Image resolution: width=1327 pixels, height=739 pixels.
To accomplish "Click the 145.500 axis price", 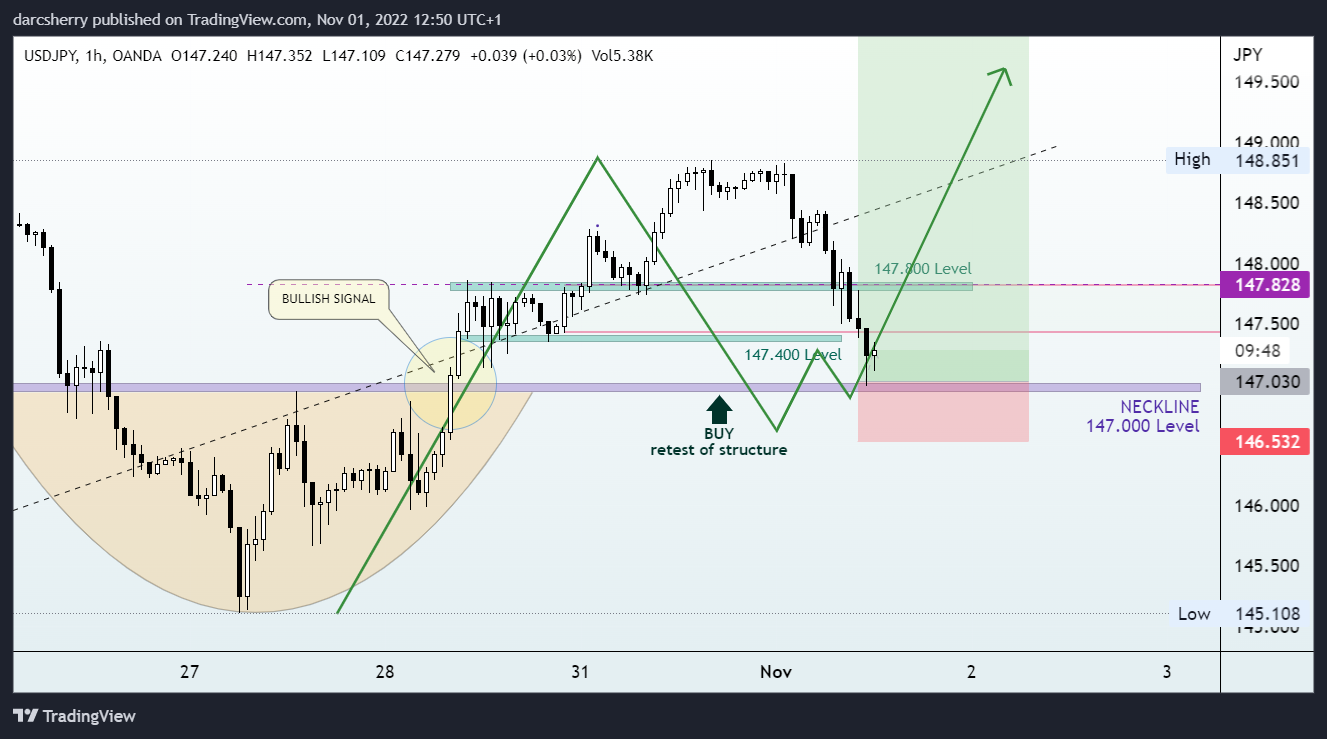I will click(x=1268, y=566).
